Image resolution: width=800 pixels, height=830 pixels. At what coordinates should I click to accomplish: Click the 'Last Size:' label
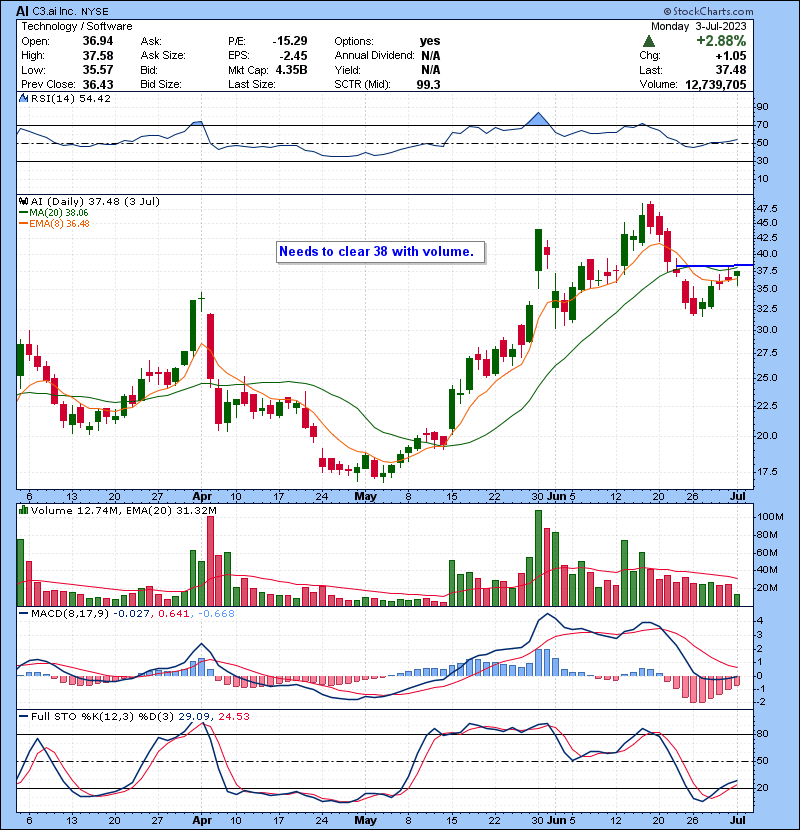(251, 84)
